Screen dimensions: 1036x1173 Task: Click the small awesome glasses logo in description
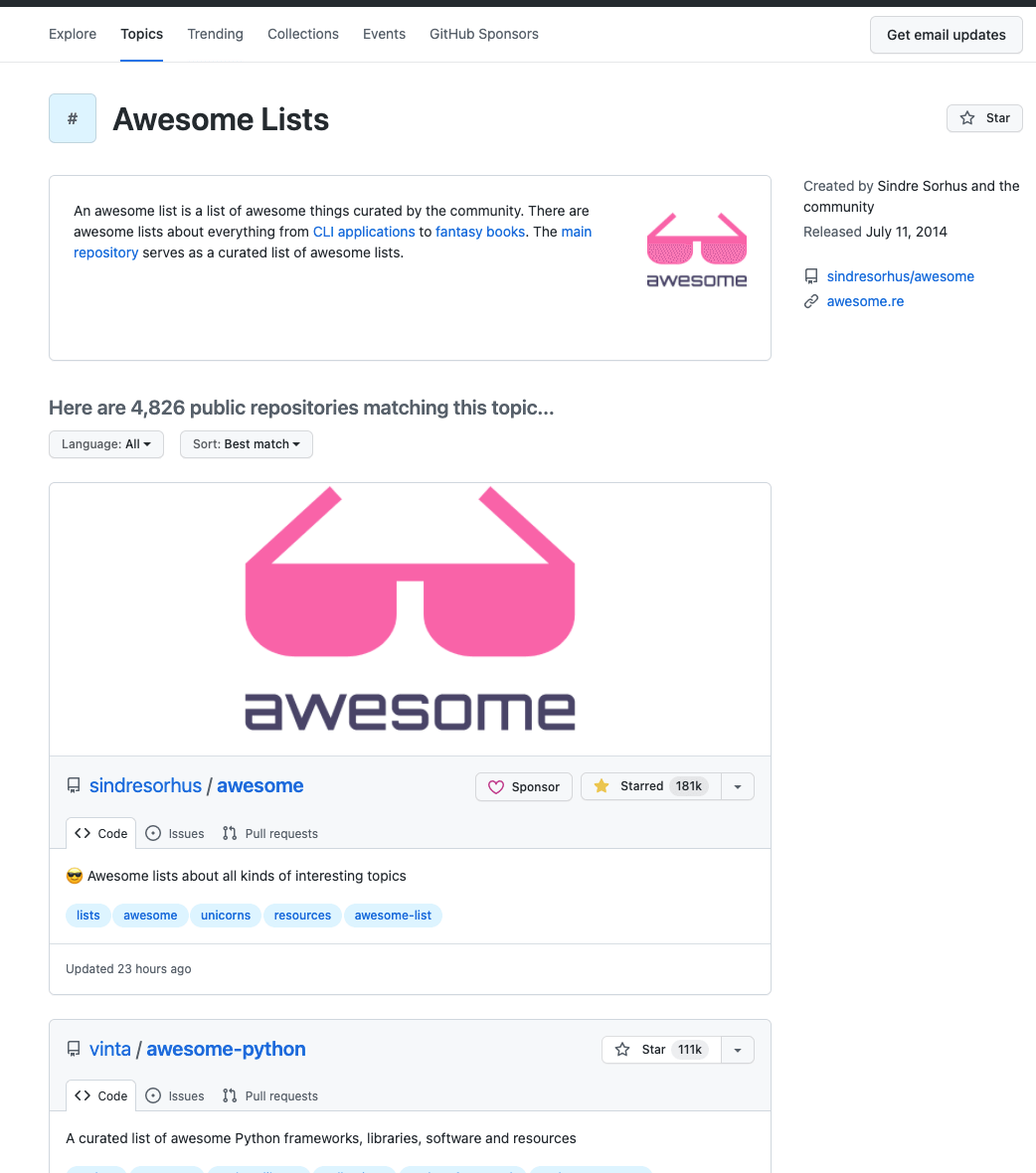(696, 250)
